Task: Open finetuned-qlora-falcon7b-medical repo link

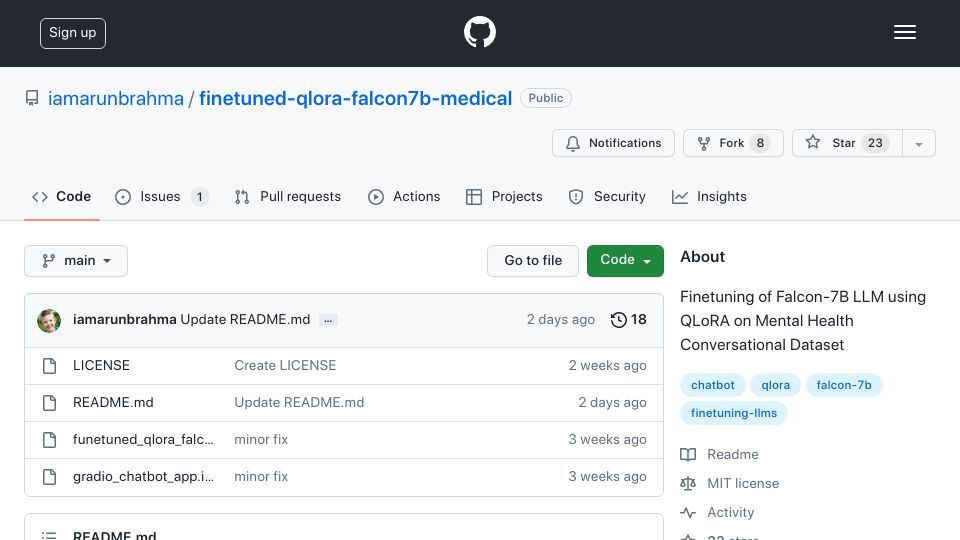Action: click(x=355, y=99)
